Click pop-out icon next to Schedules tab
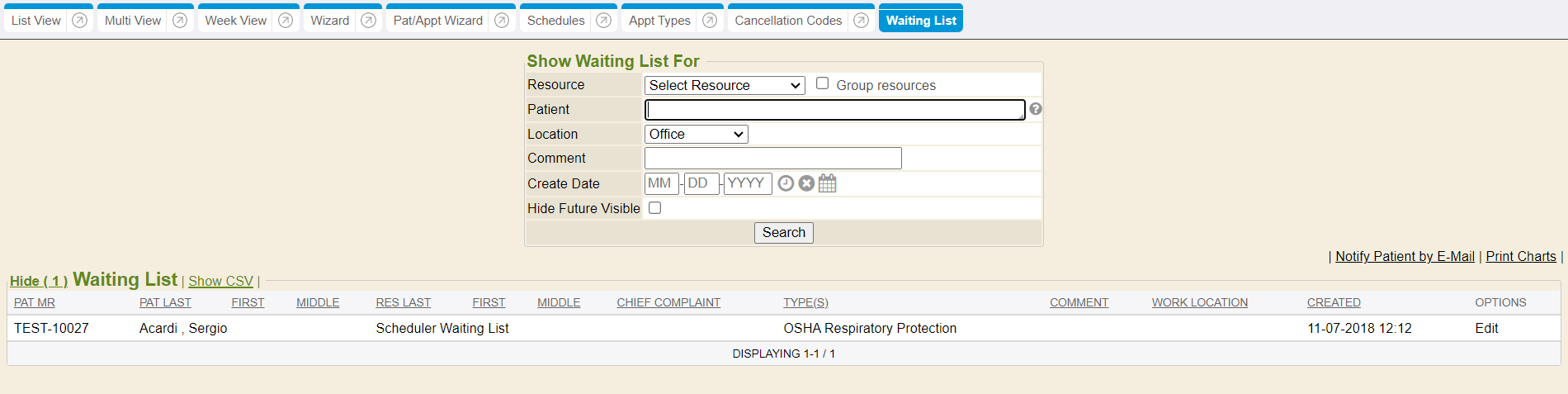 pos(604,21)
